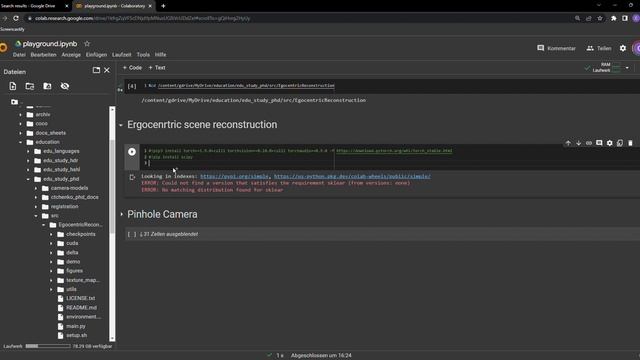Image resolution: width=640 pixels, height=360 pixels.
Task: Open the Laufzeit menu
Action: (122, 55)
